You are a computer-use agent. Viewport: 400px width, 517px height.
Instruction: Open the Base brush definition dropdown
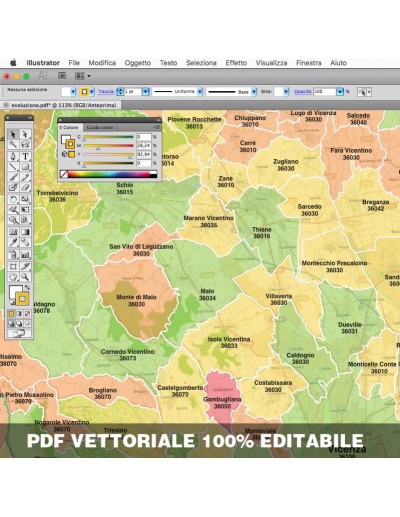pos(254,92)
